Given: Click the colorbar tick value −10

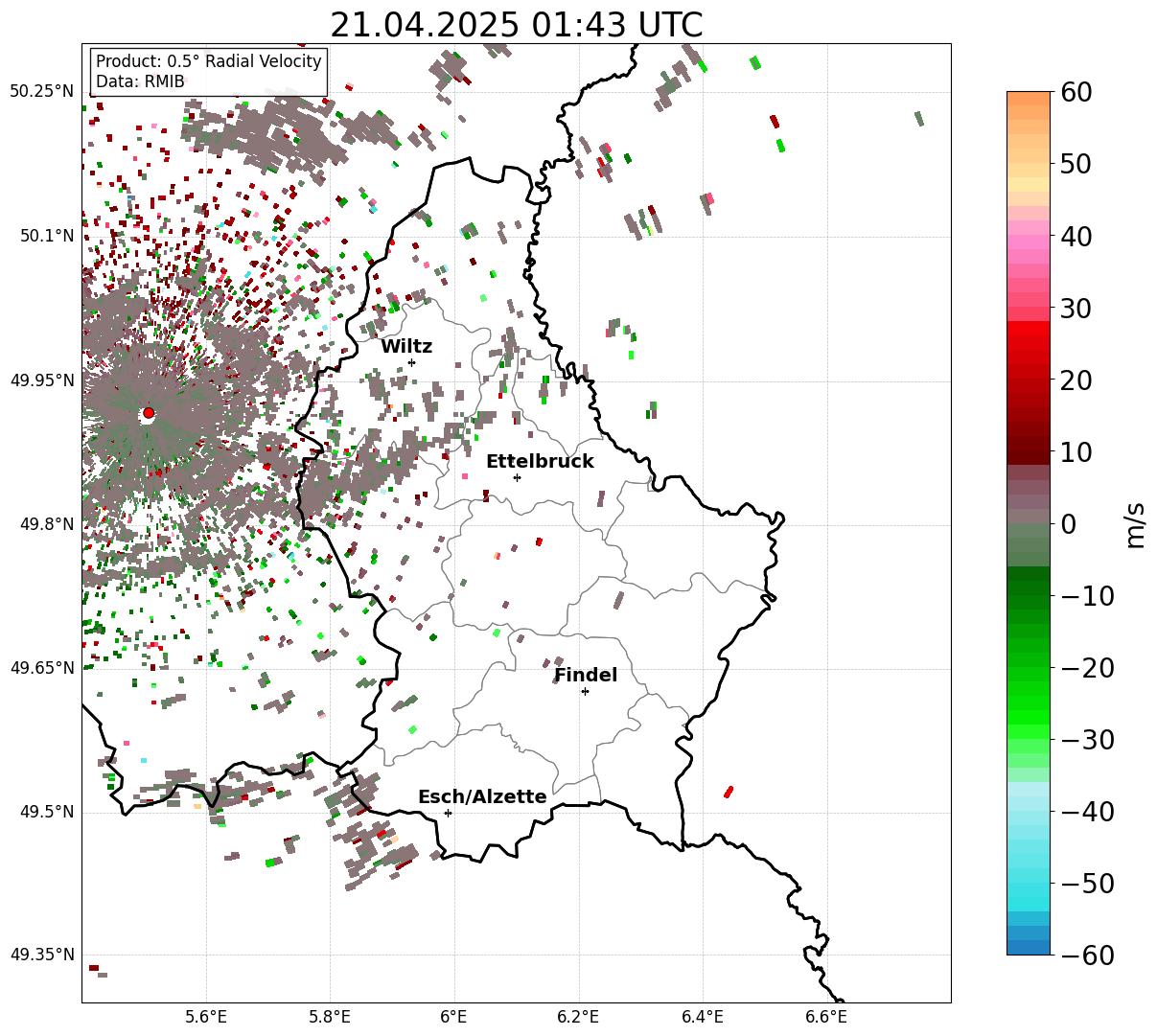Looking at the screenshot, I should pyautogui.click(x=1087, y=595).
